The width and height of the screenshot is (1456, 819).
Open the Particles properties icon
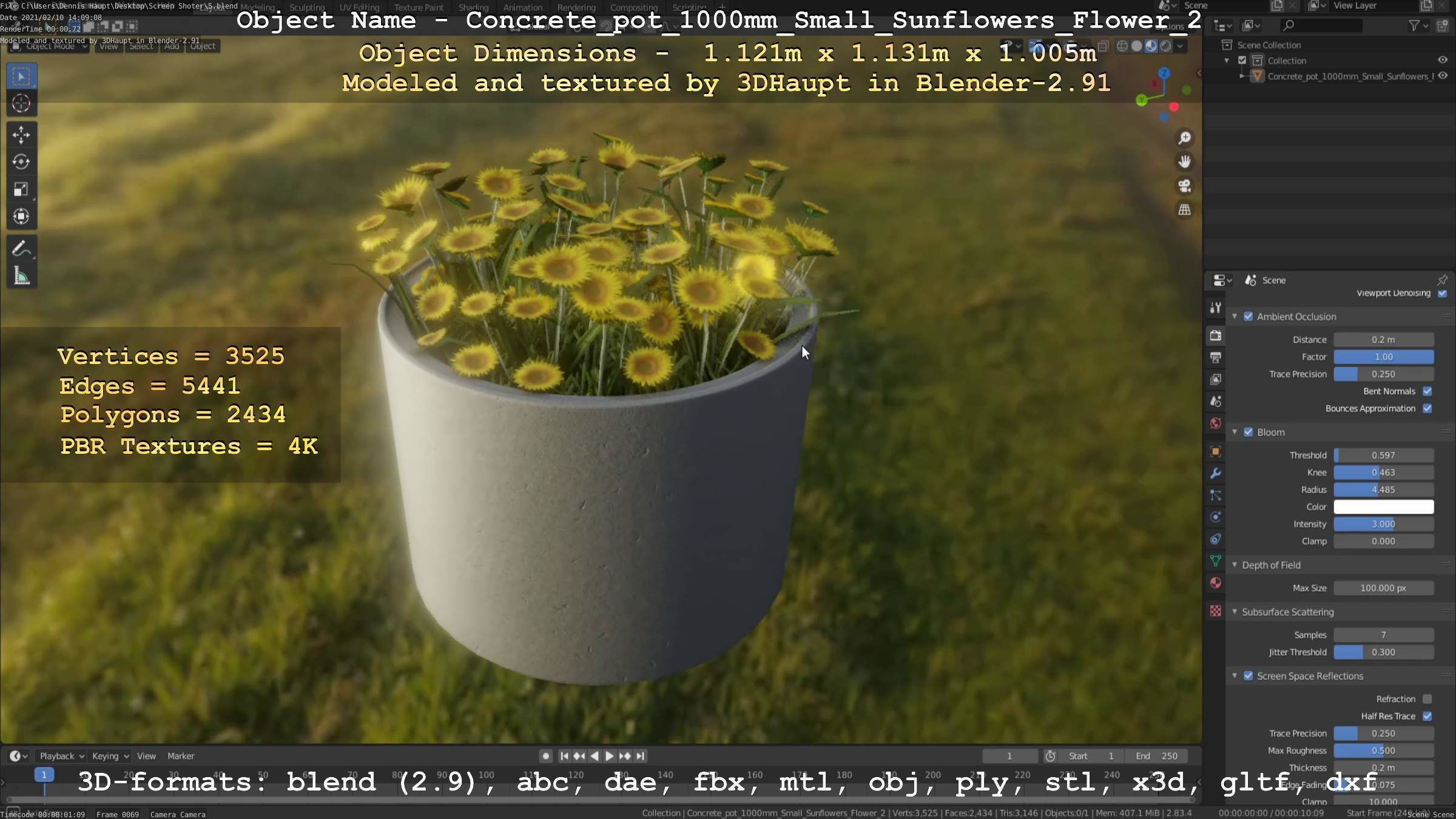(x=1215, y=495)
